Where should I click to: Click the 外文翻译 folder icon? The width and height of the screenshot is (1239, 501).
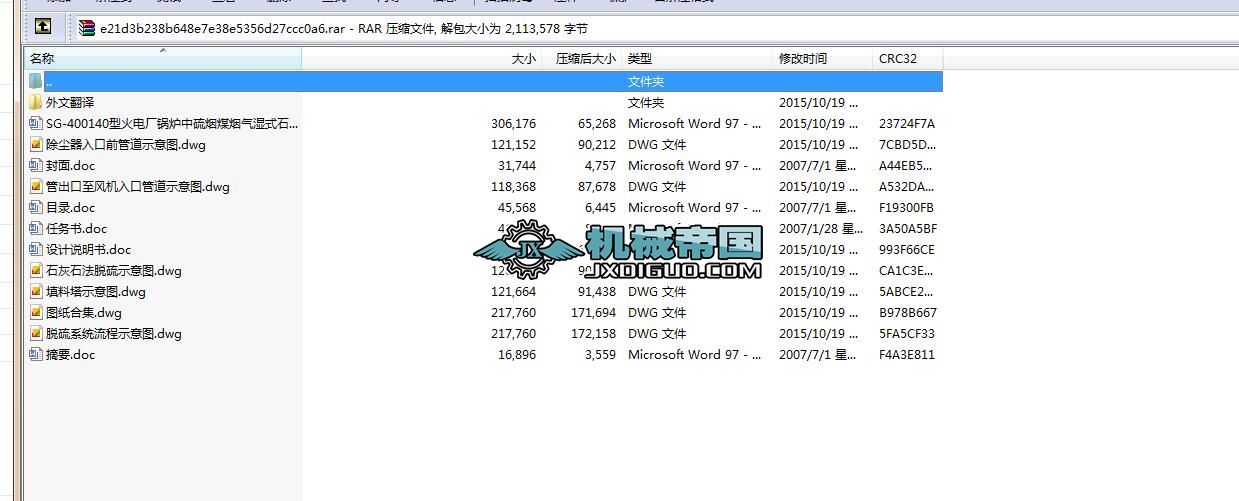(x=36, y=102)
